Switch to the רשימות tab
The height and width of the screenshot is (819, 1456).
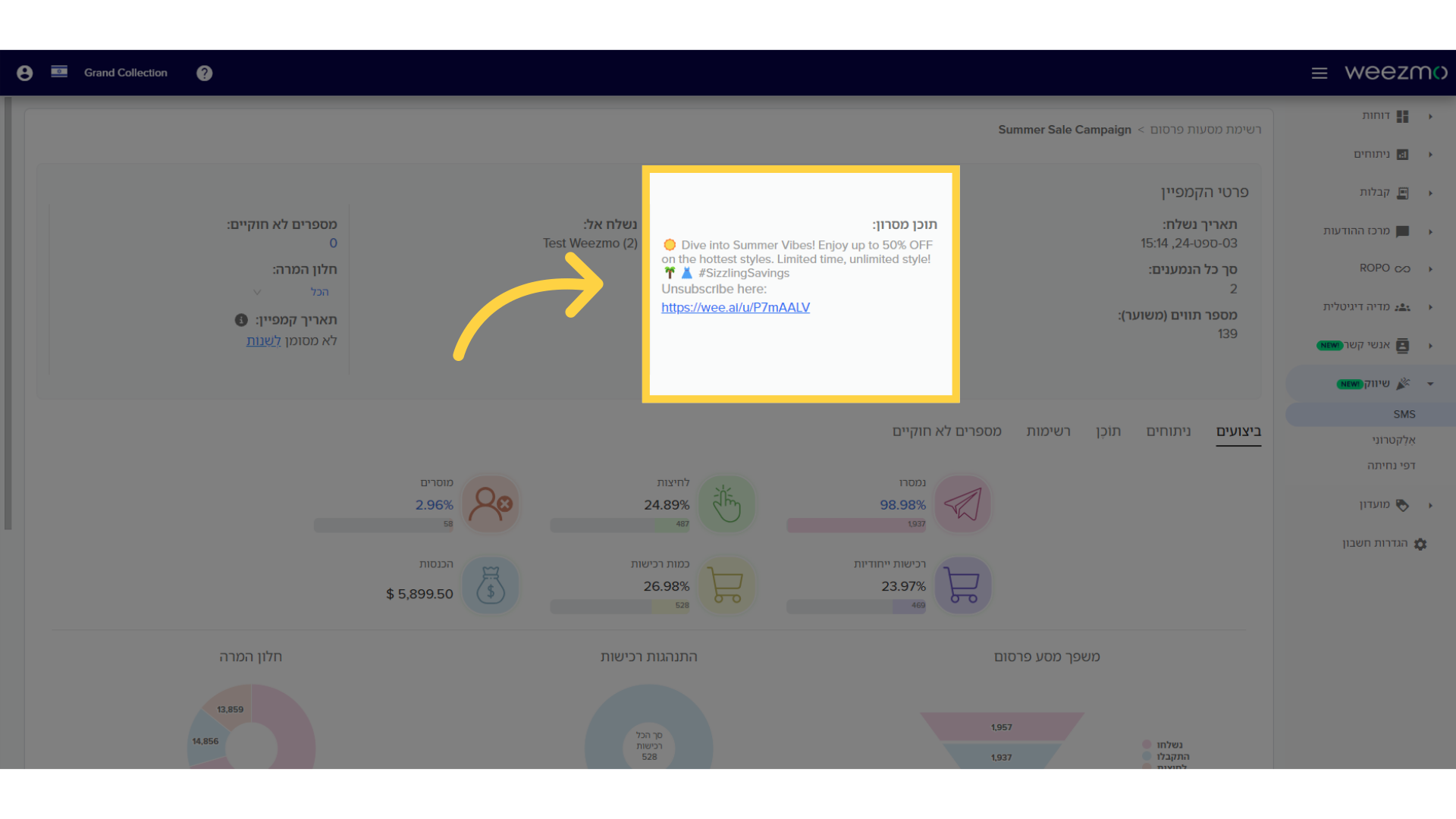click(x=1048, y=431)
